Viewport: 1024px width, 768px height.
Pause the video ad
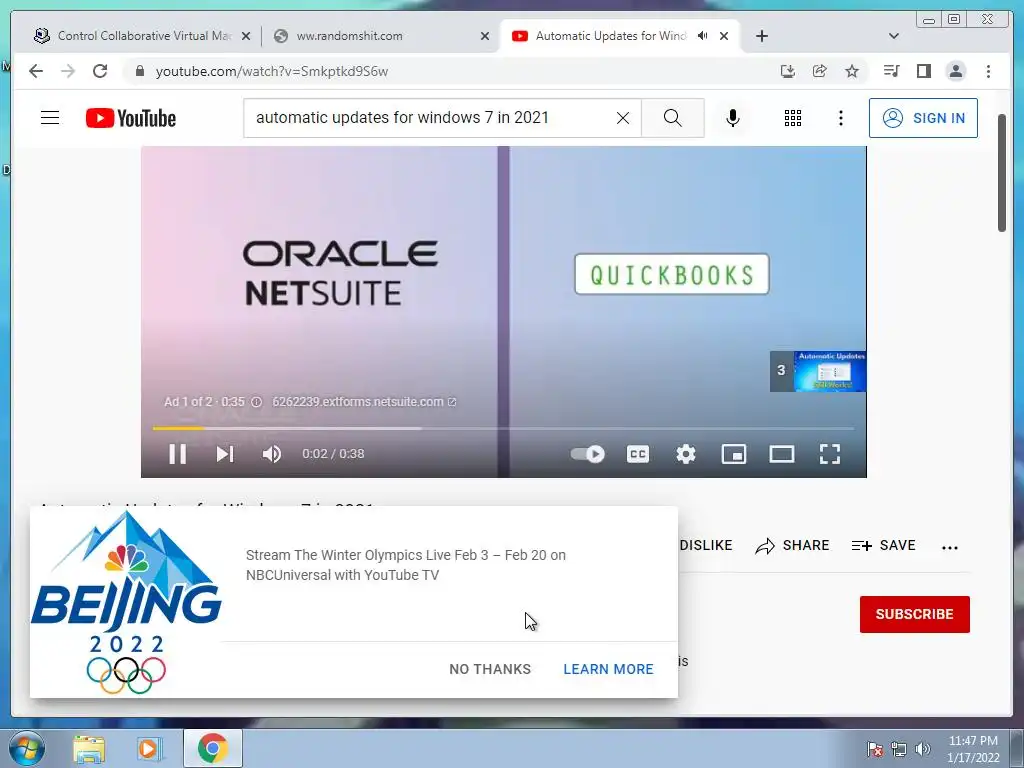click(178, 454)
